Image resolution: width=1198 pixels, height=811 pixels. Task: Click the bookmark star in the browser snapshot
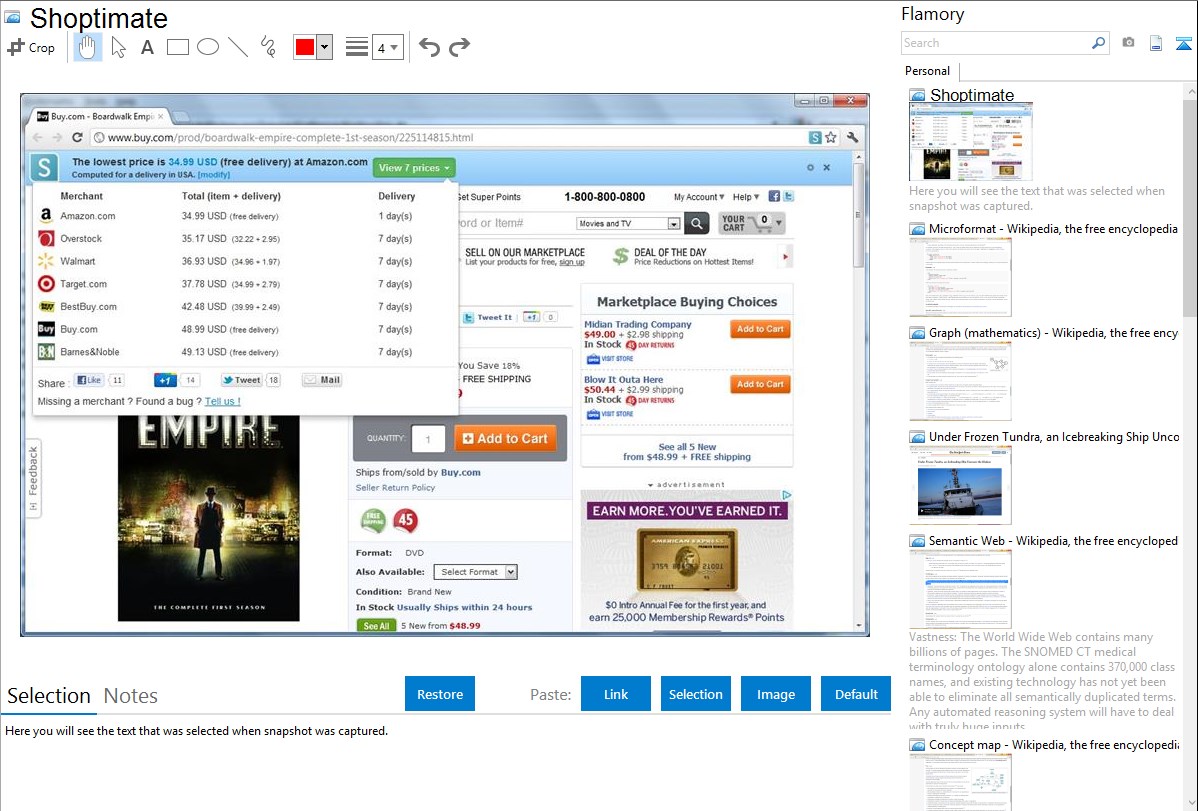click(831, 138)
